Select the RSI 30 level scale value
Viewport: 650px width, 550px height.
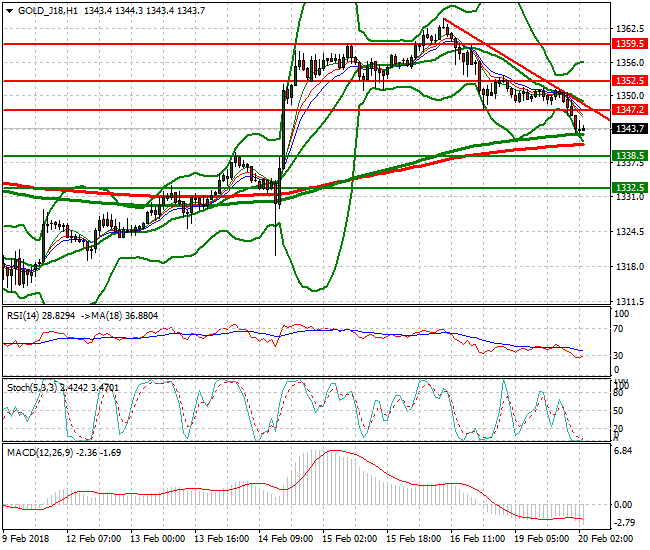(x=618, y=356)
